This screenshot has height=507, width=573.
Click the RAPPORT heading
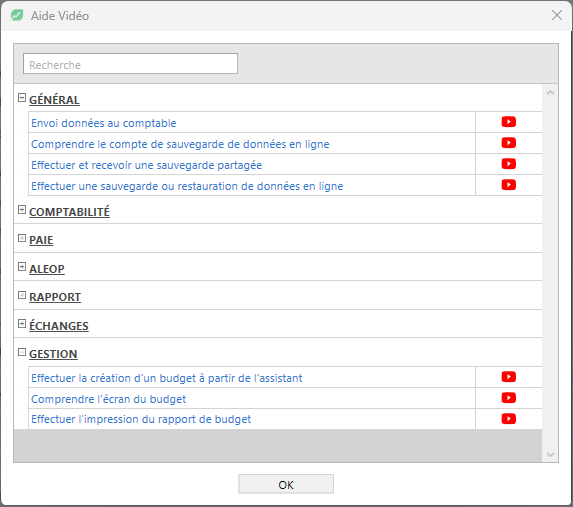pyautogui.click(x=55, y=297)
